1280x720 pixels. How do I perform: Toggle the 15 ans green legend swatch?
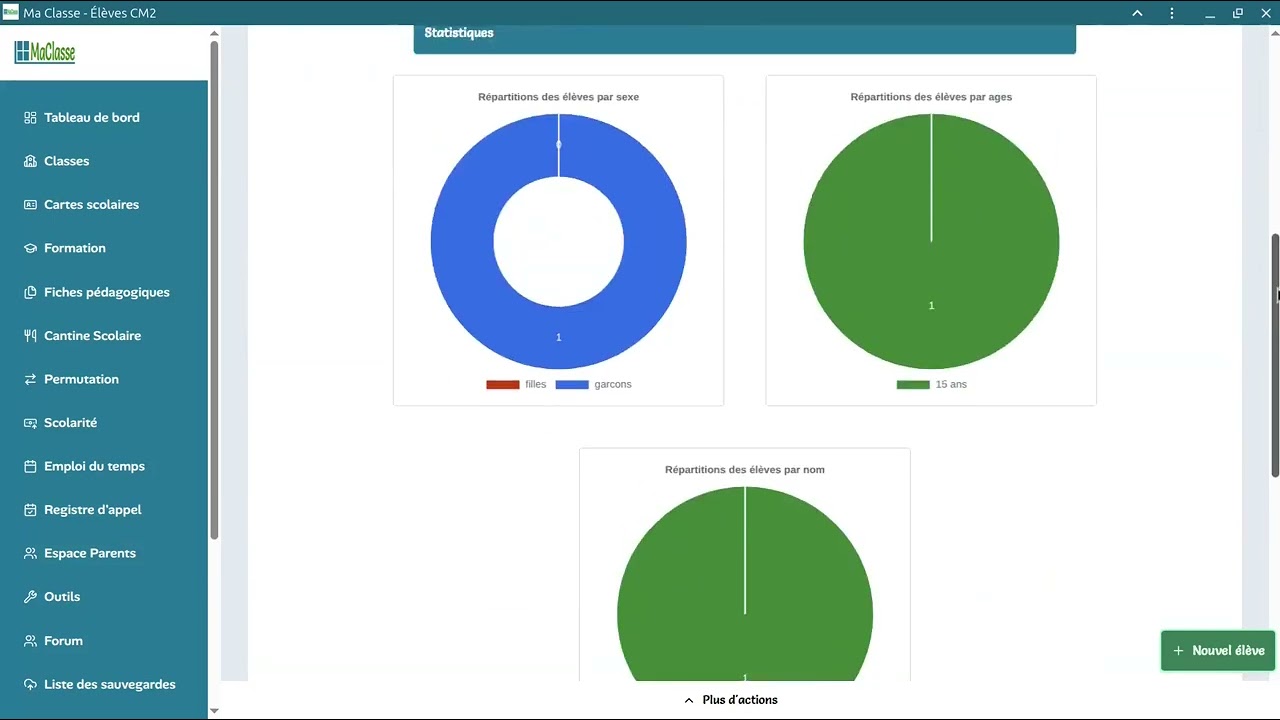coord(913,385)
